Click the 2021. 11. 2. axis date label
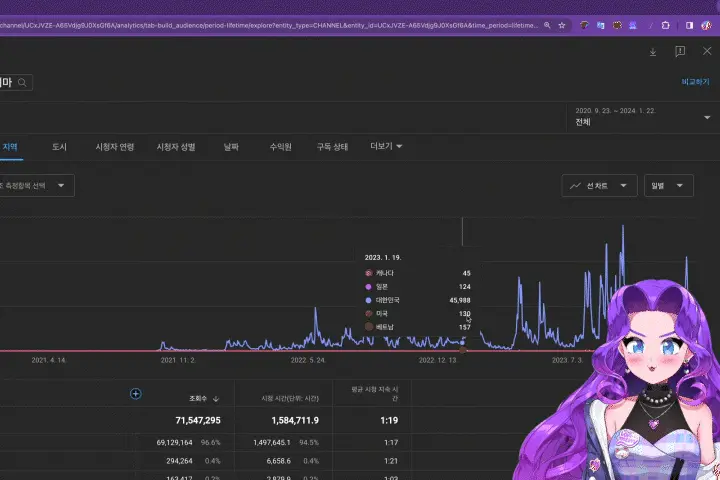720x480 pixels. pos(178,361)
